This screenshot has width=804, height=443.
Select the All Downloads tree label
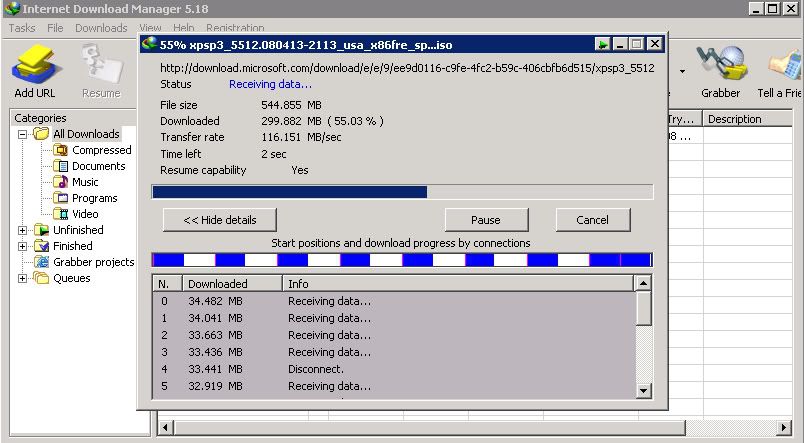pos(86,134)
